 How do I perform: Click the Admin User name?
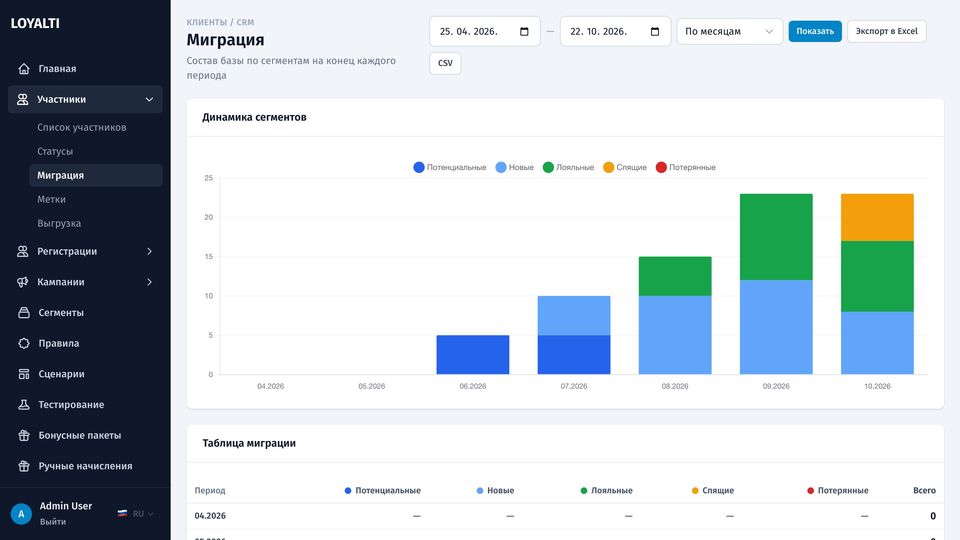[x=66, y=506]
